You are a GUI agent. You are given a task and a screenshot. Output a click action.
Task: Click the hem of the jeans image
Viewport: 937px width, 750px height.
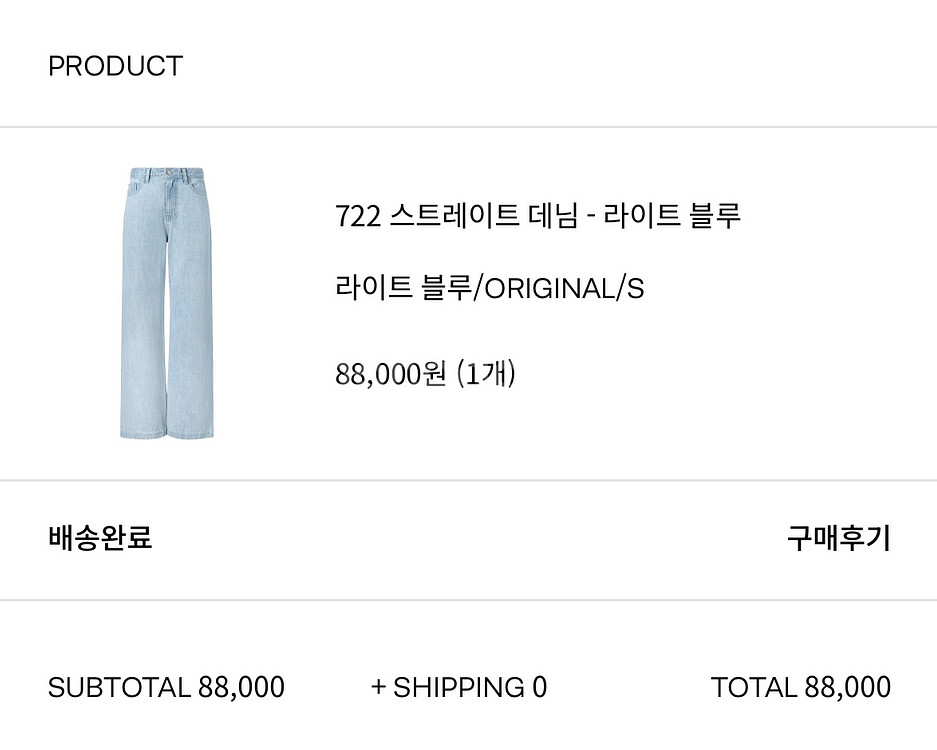click(x=167, y=434)
